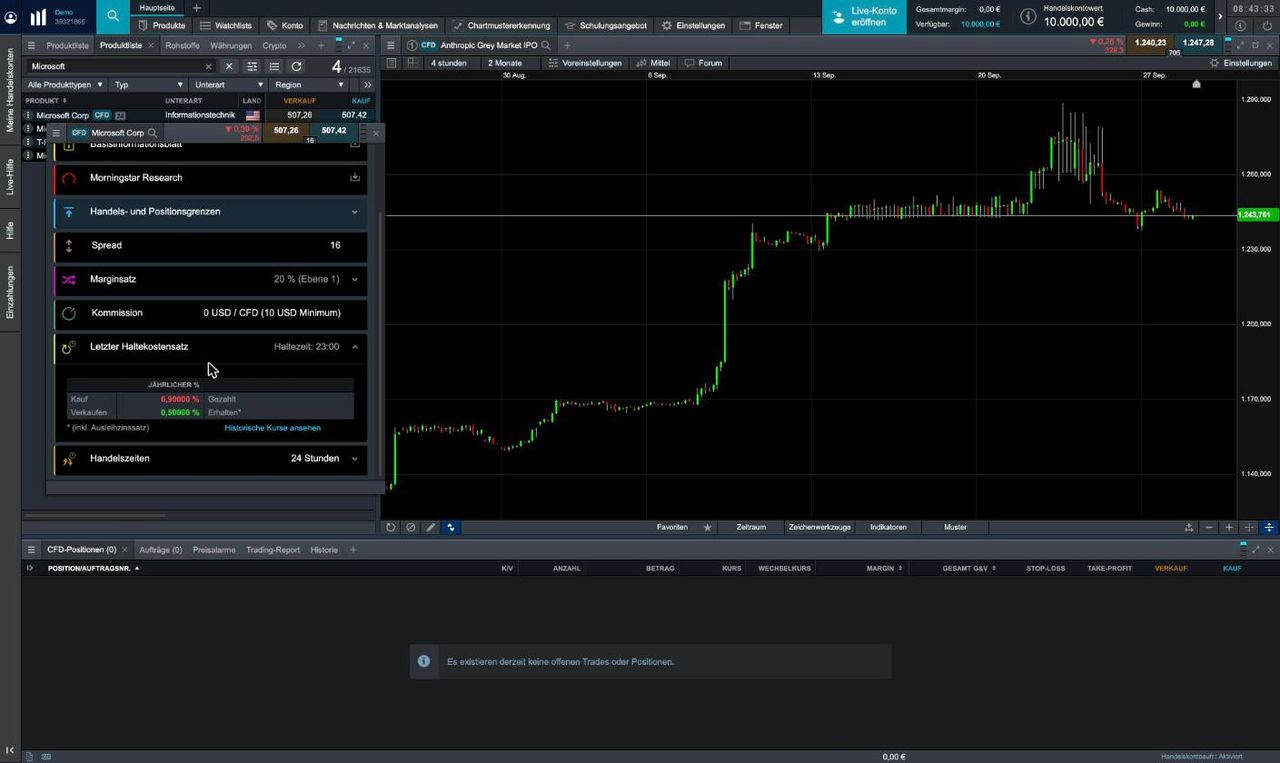
Task: Search within Microsoft Corp popup magnifier
Action: pos(153,132)
